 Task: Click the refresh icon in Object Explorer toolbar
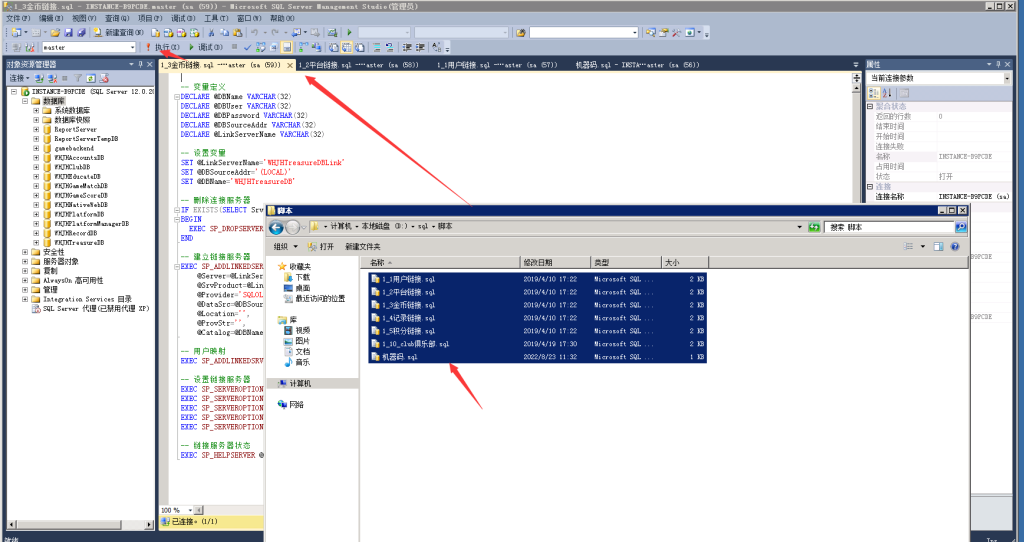pos(89,78)
